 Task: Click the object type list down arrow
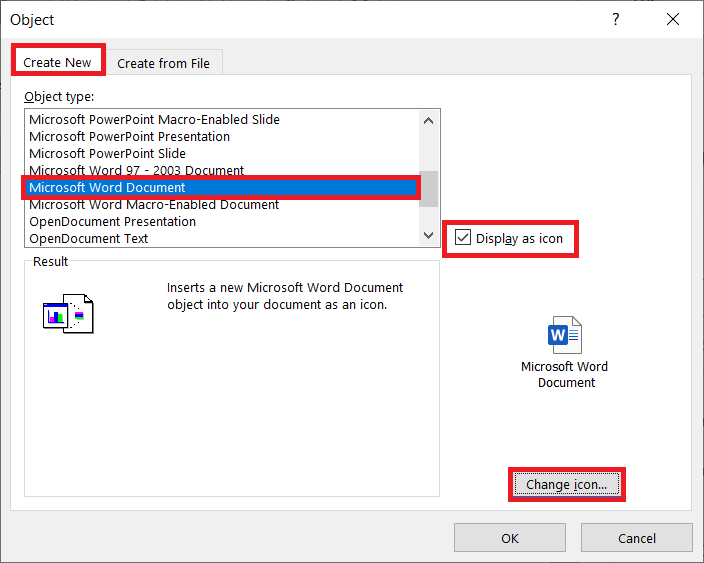[428, 235]
